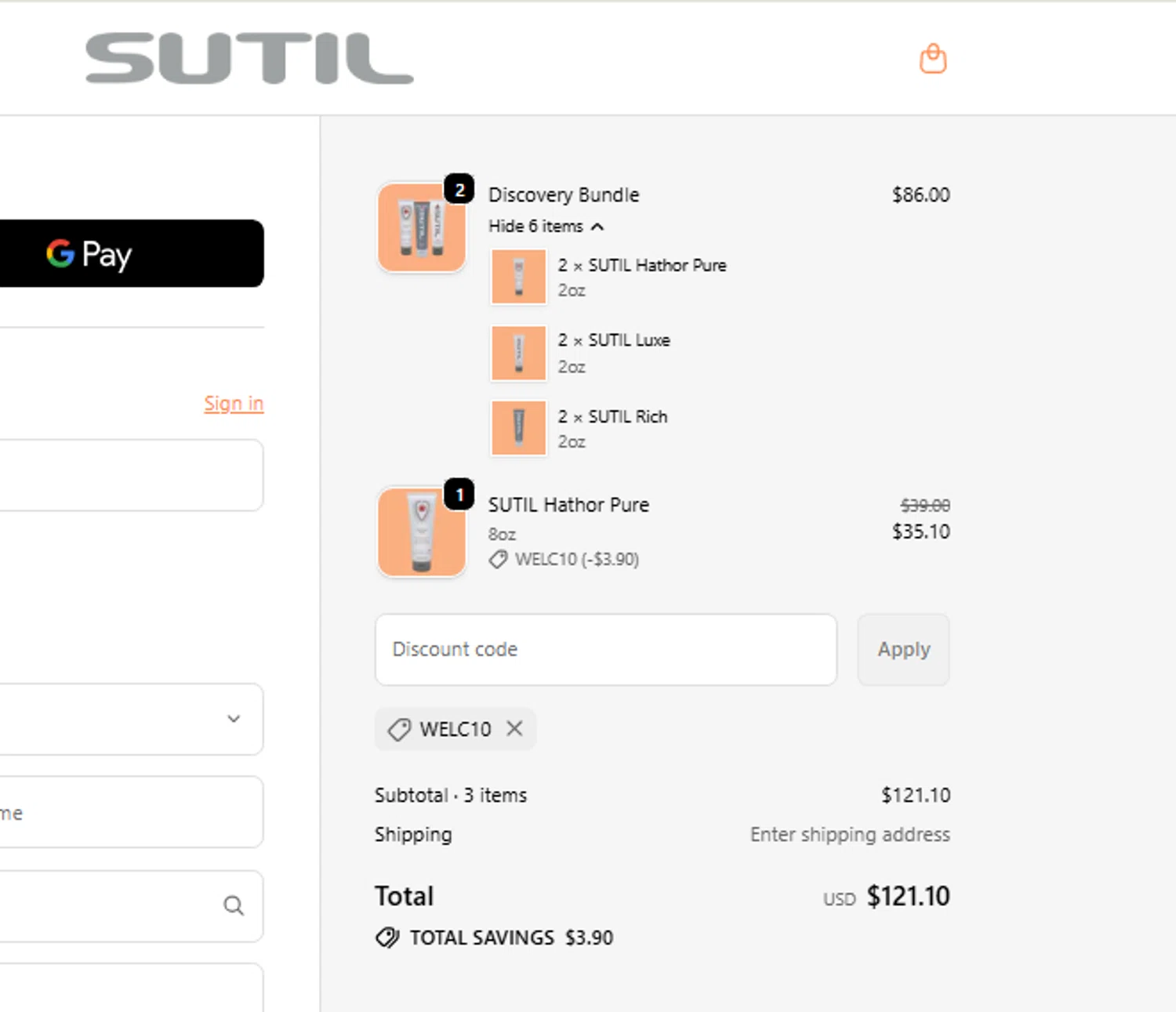Image resolution: width=1176 pixels, height=1012 pixels.
Task: Collapse the Hide 6 items expander
Action: [x=546, y=227]
